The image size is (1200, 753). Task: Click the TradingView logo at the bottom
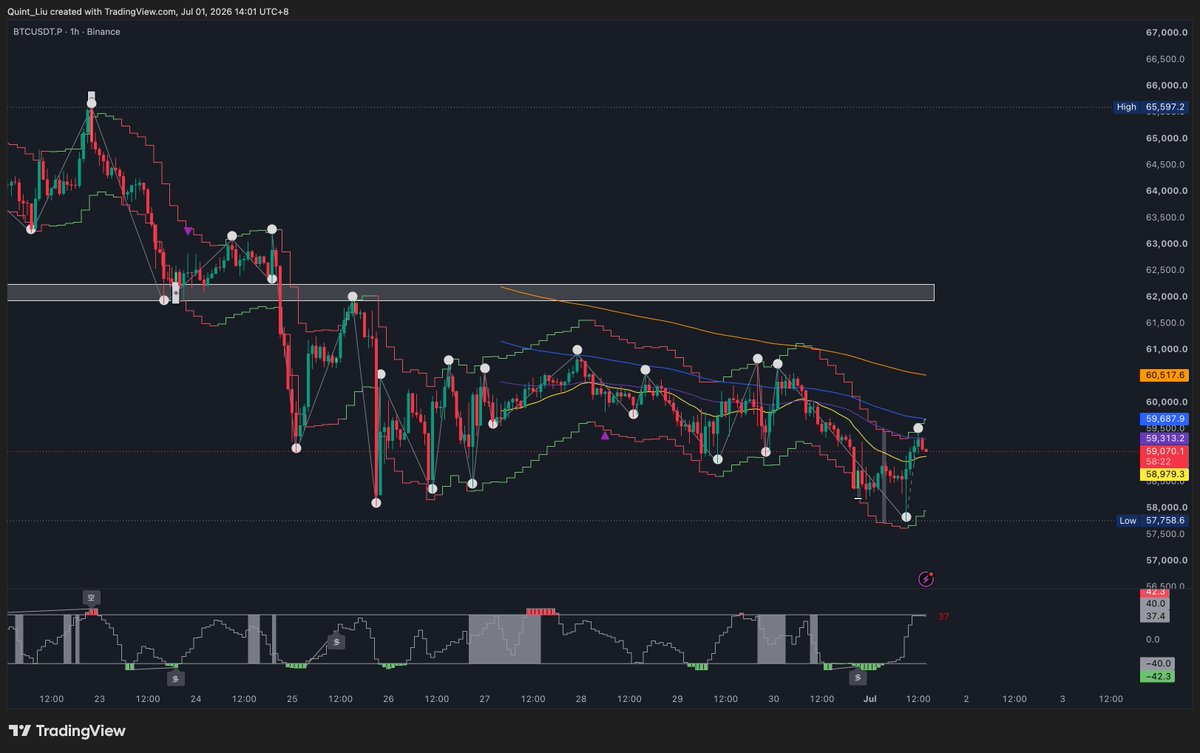[x=67, y=731]
